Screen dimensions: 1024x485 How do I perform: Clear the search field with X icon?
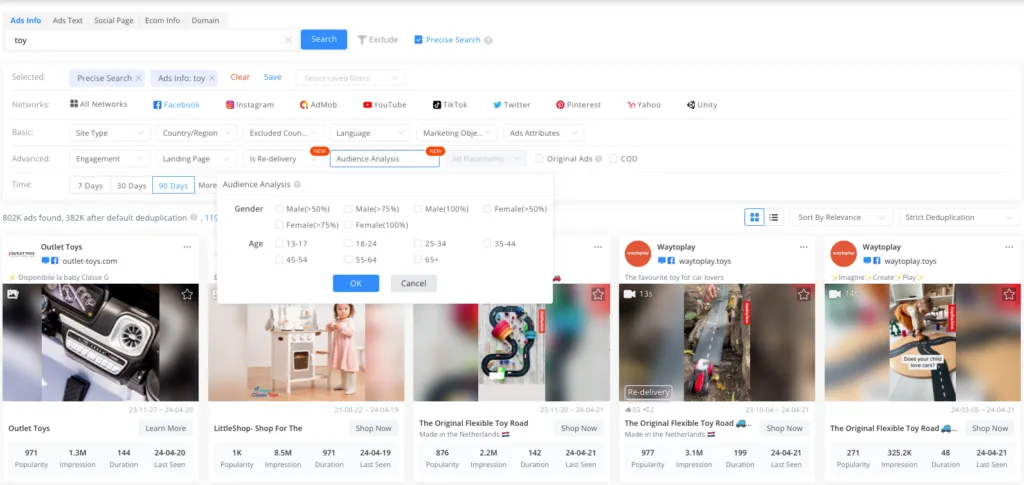pos(288,40)
